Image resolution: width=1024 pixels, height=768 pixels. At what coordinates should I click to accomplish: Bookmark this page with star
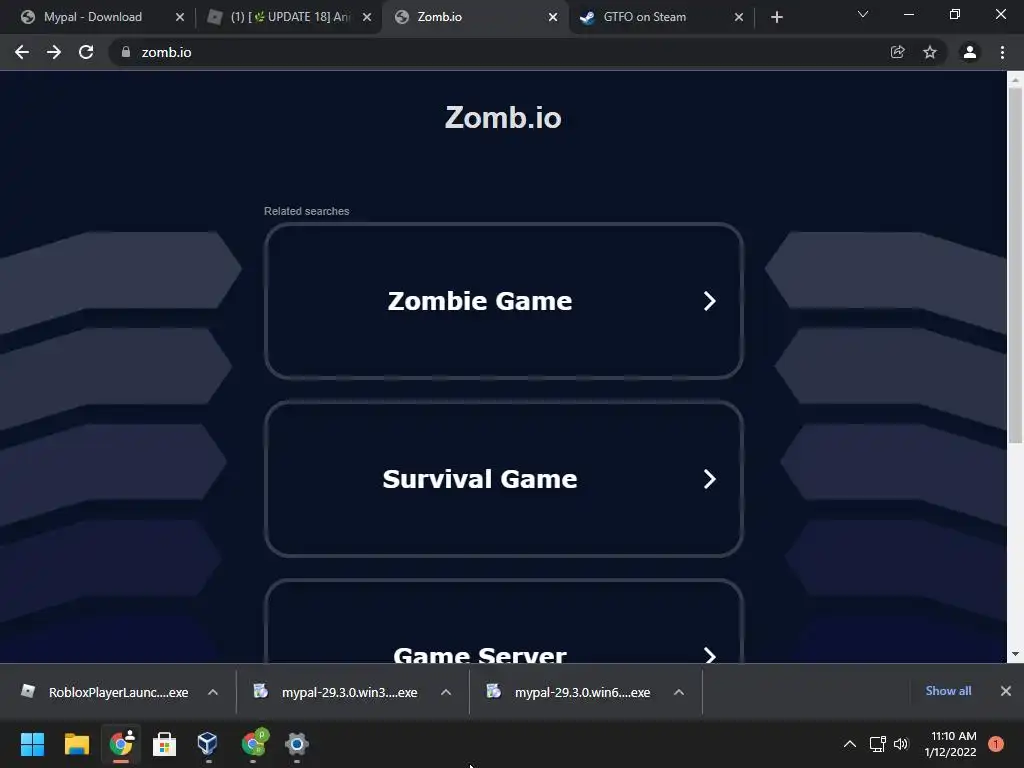[x=930, y=52]
